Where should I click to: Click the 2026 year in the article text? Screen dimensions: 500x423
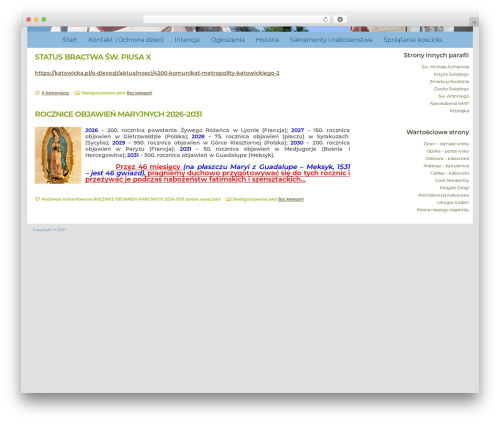pyautogui.click(x=92, y=130)
